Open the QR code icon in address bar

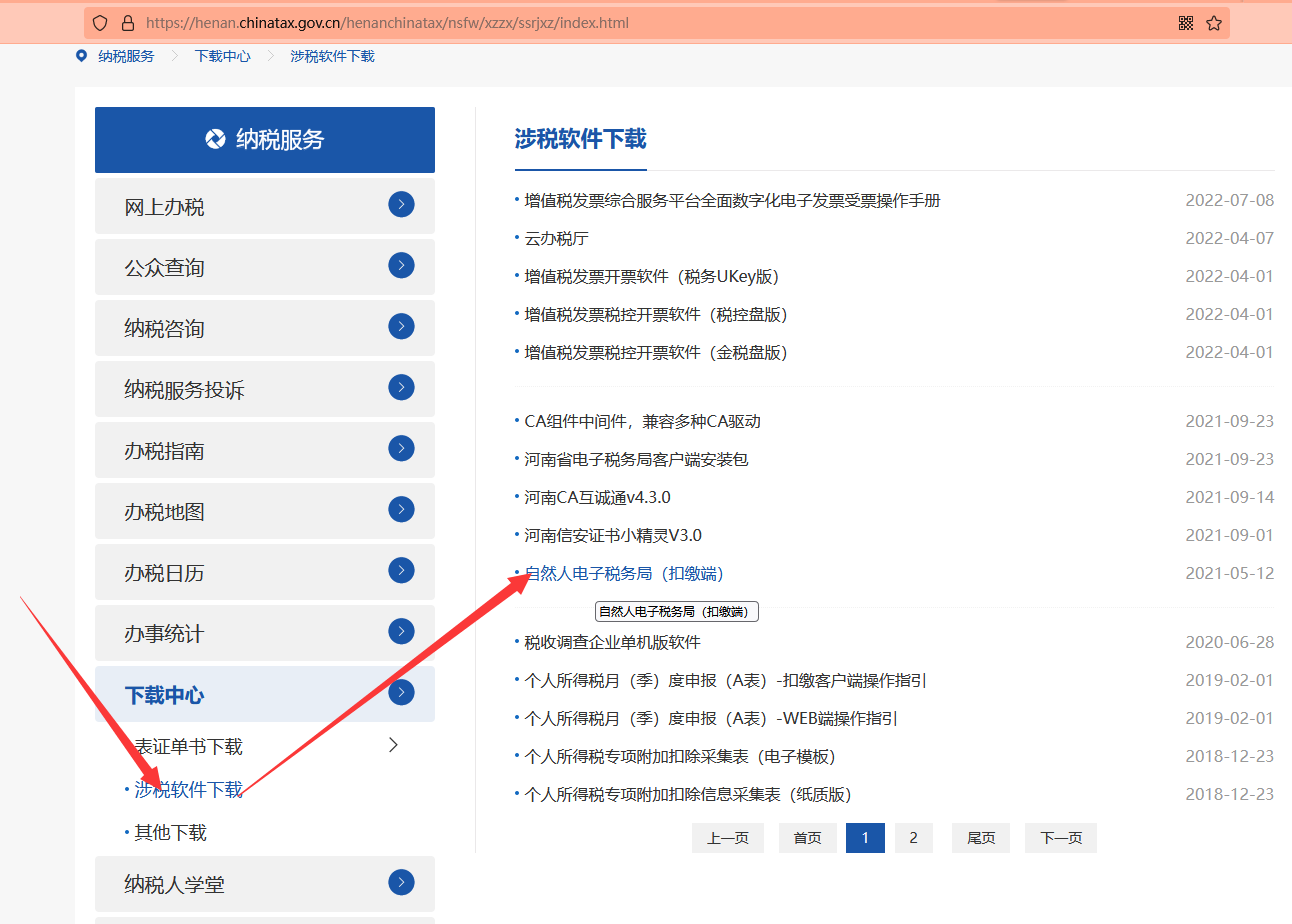click(x=1186, y=23)
